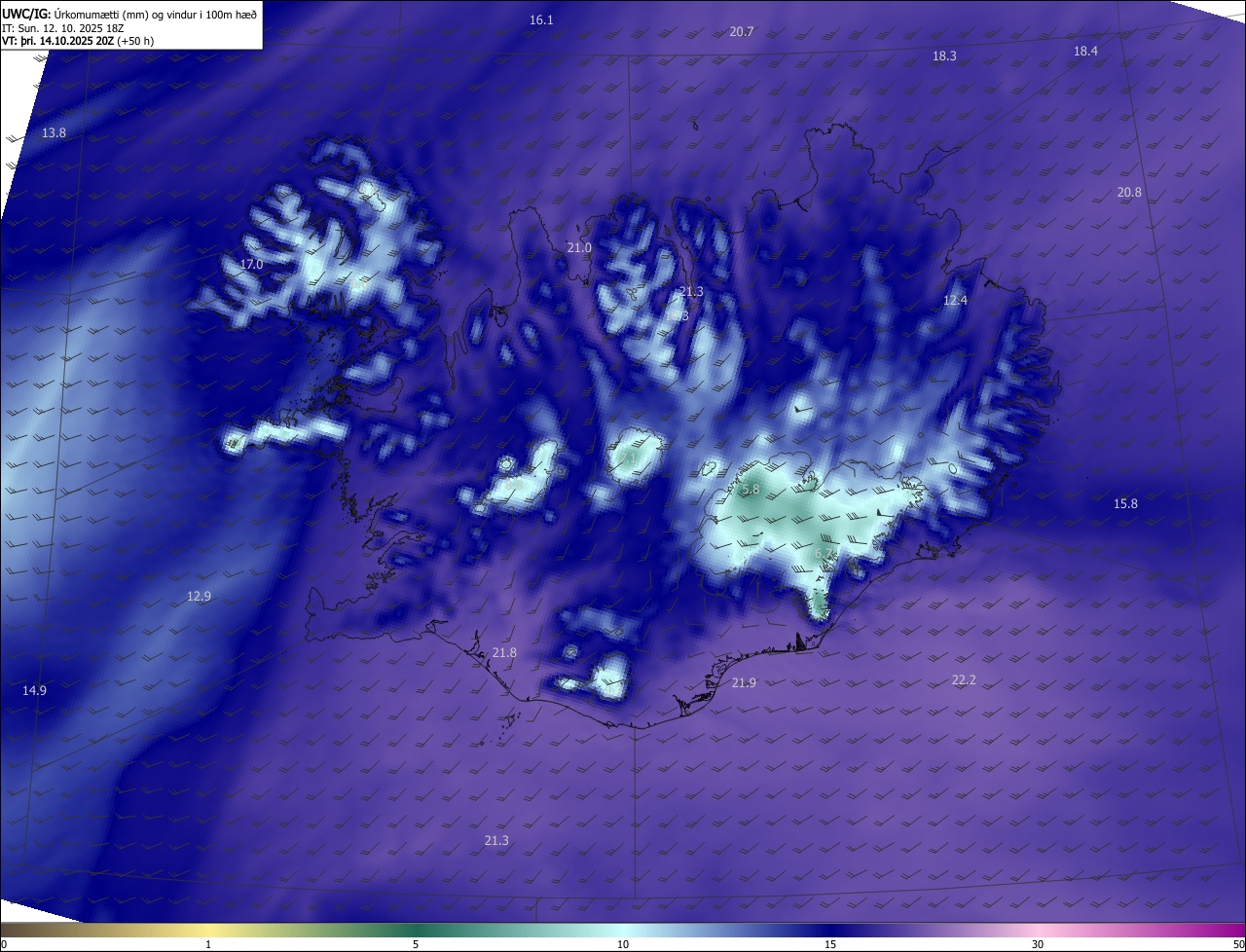
Task: Click the '14.9' value label
Action: point(34,691)
